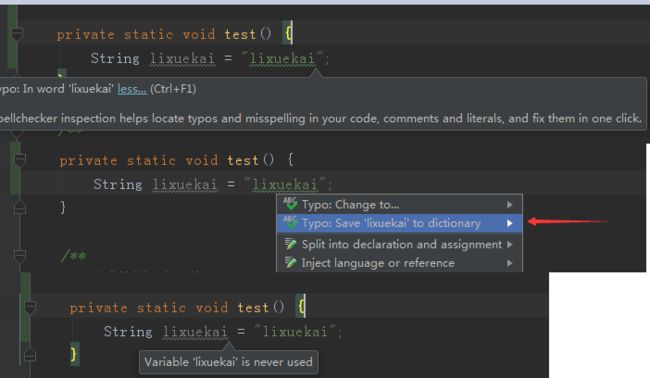The height and width of the screenshot is (378, 650).
Task: Click underlined "lixuekai" string literal in first method
Action: tap(282, 58)
